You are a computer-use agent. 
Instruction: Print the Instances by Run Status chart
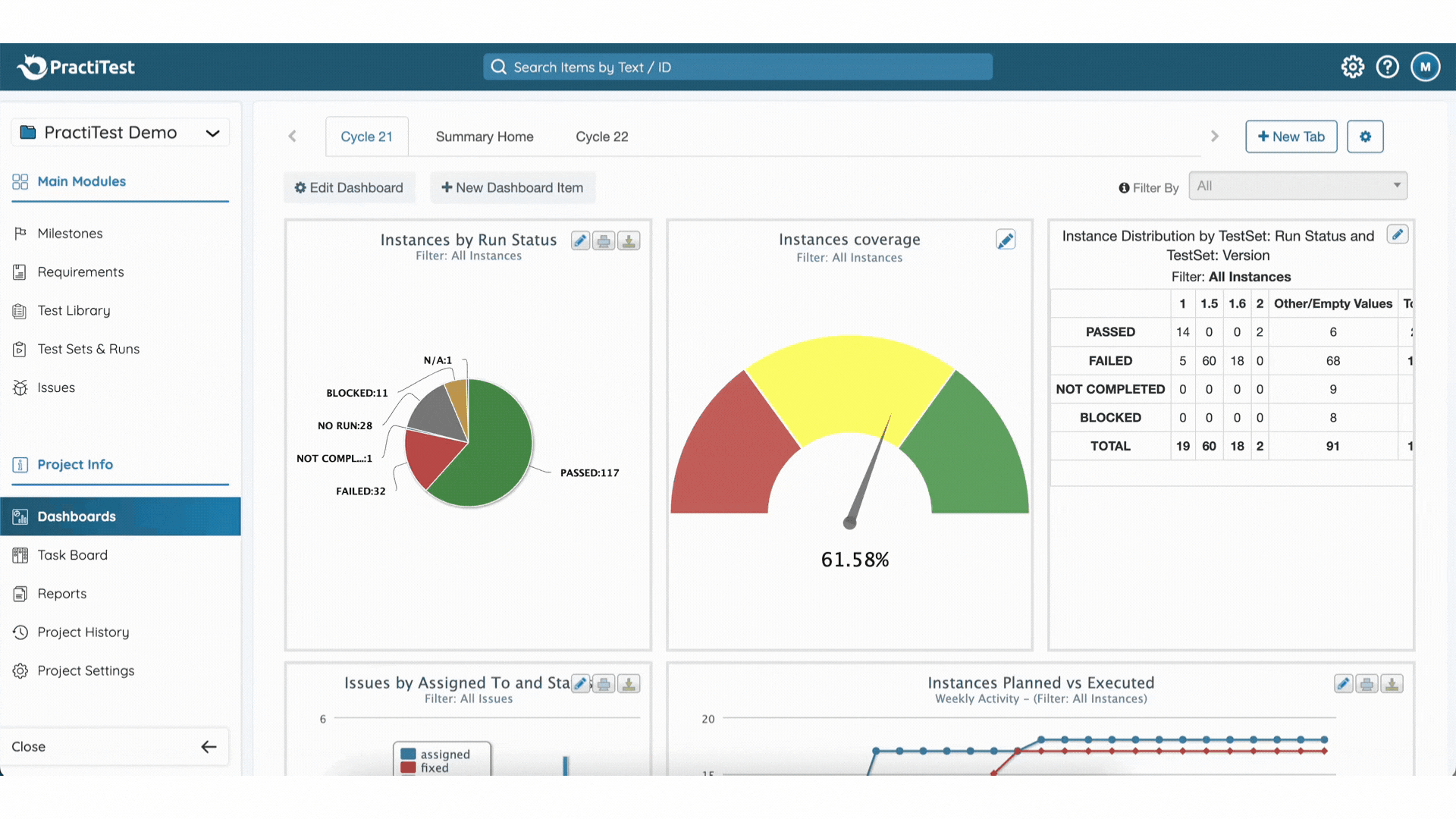pos(604,241)
